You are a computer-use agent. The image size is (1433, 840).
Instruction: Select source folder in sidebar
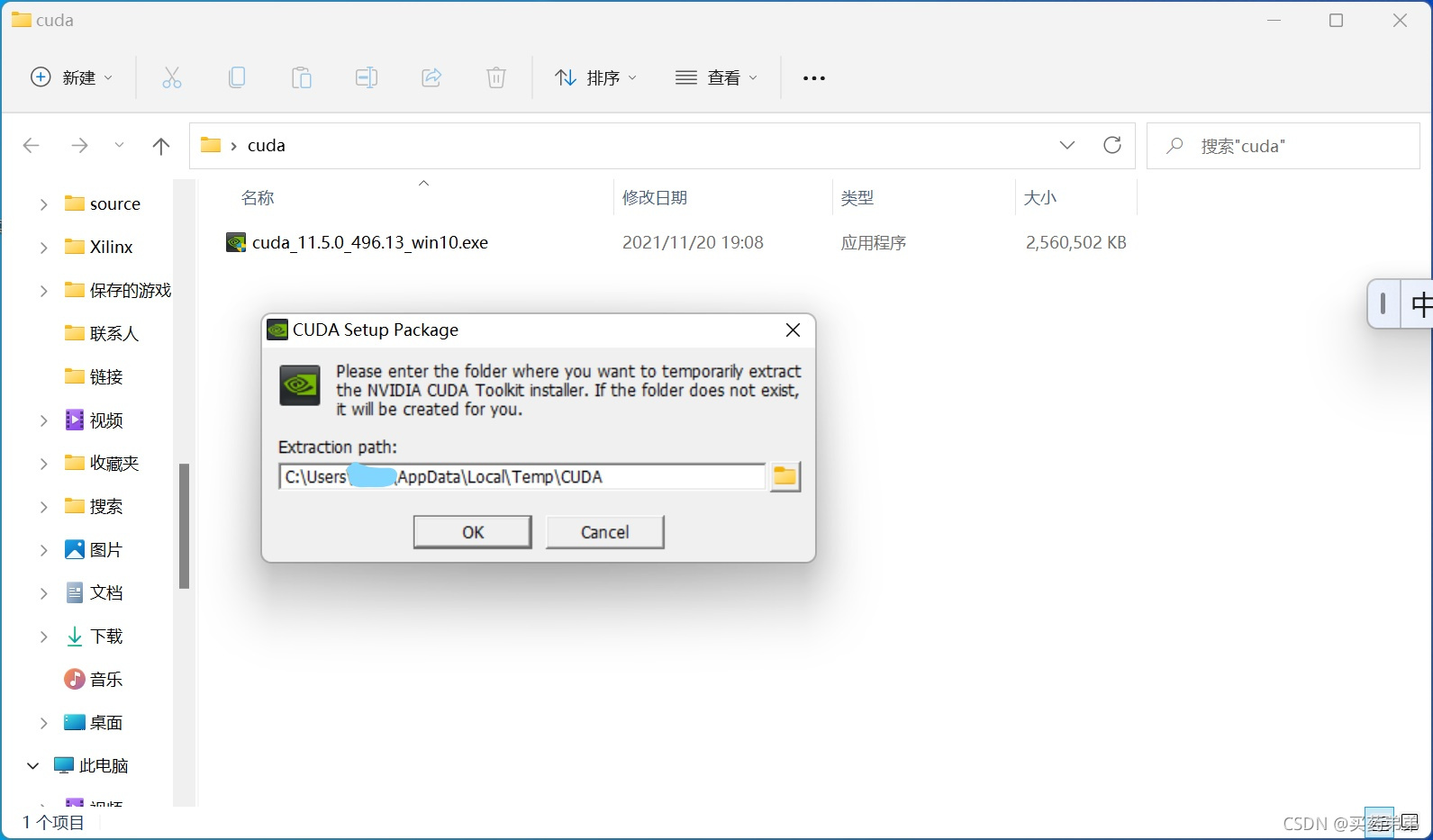pos(103,204)
